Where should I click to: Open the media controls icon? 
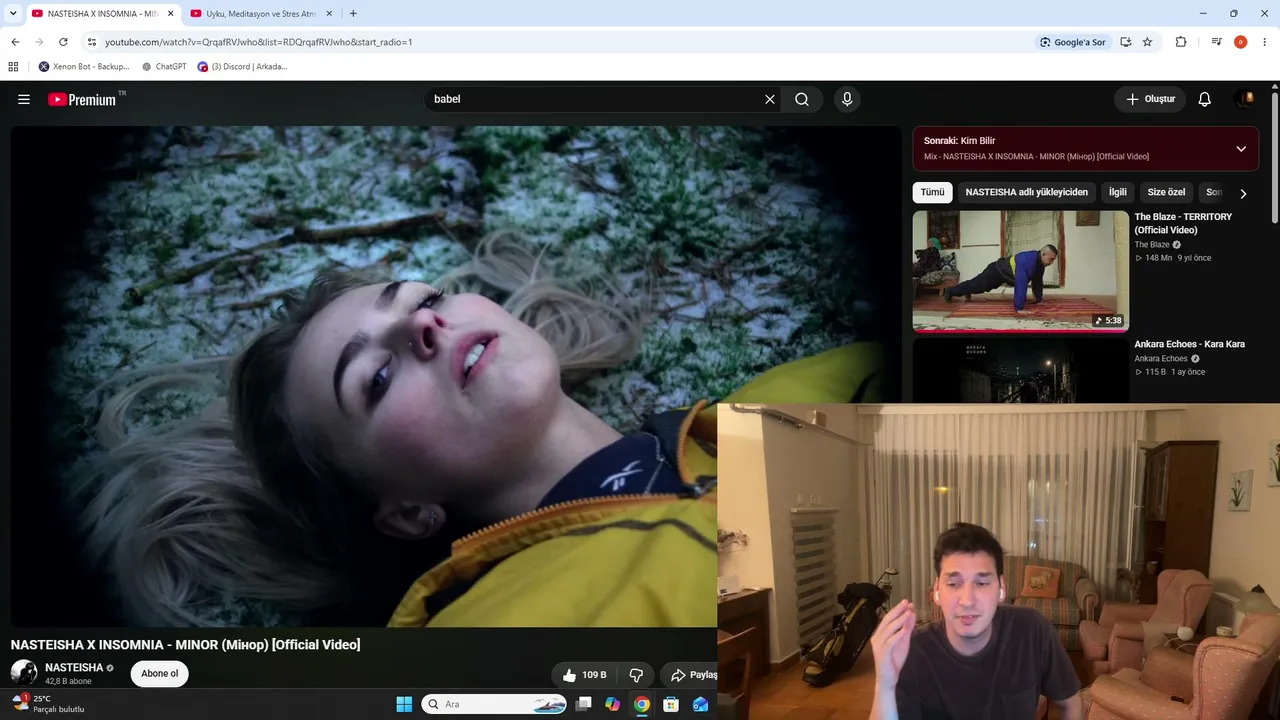click(x=1216, y=42)
